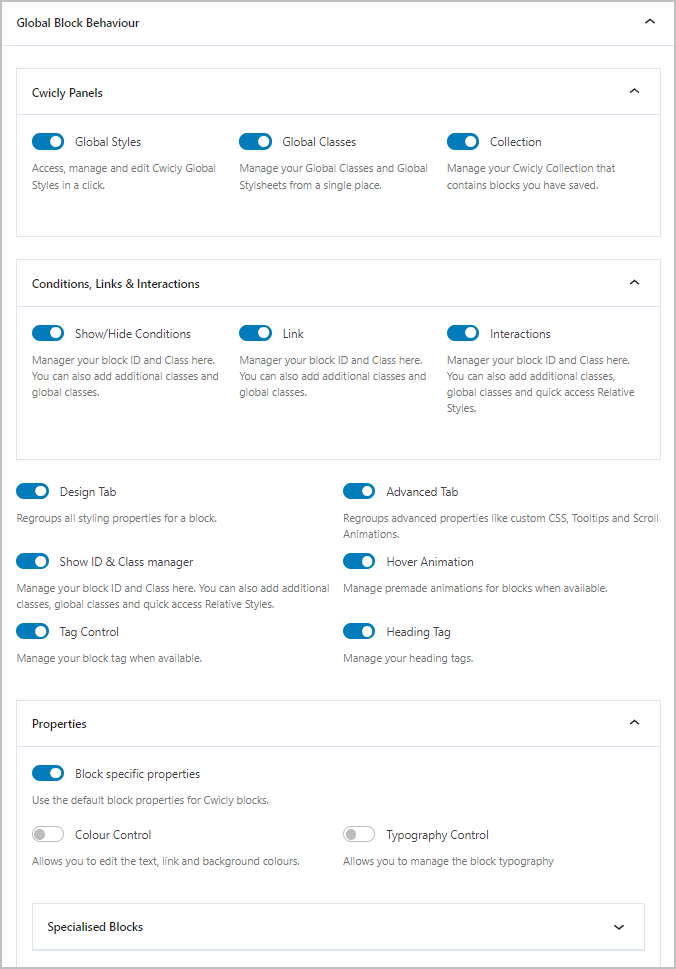676x969 pixels.
Task: Disable the Tag Control toggle
Action: 32,631
